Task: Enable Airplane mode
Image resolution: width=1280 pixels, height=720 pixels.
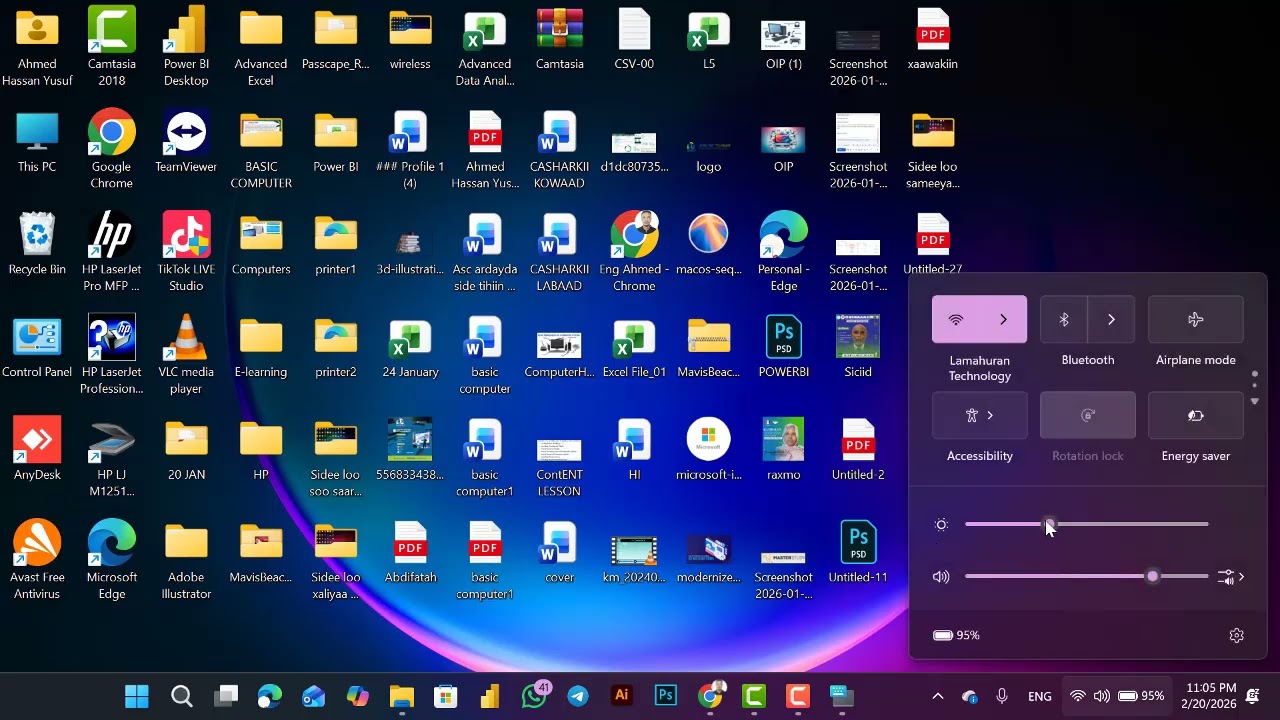Action: [1196, 320]
